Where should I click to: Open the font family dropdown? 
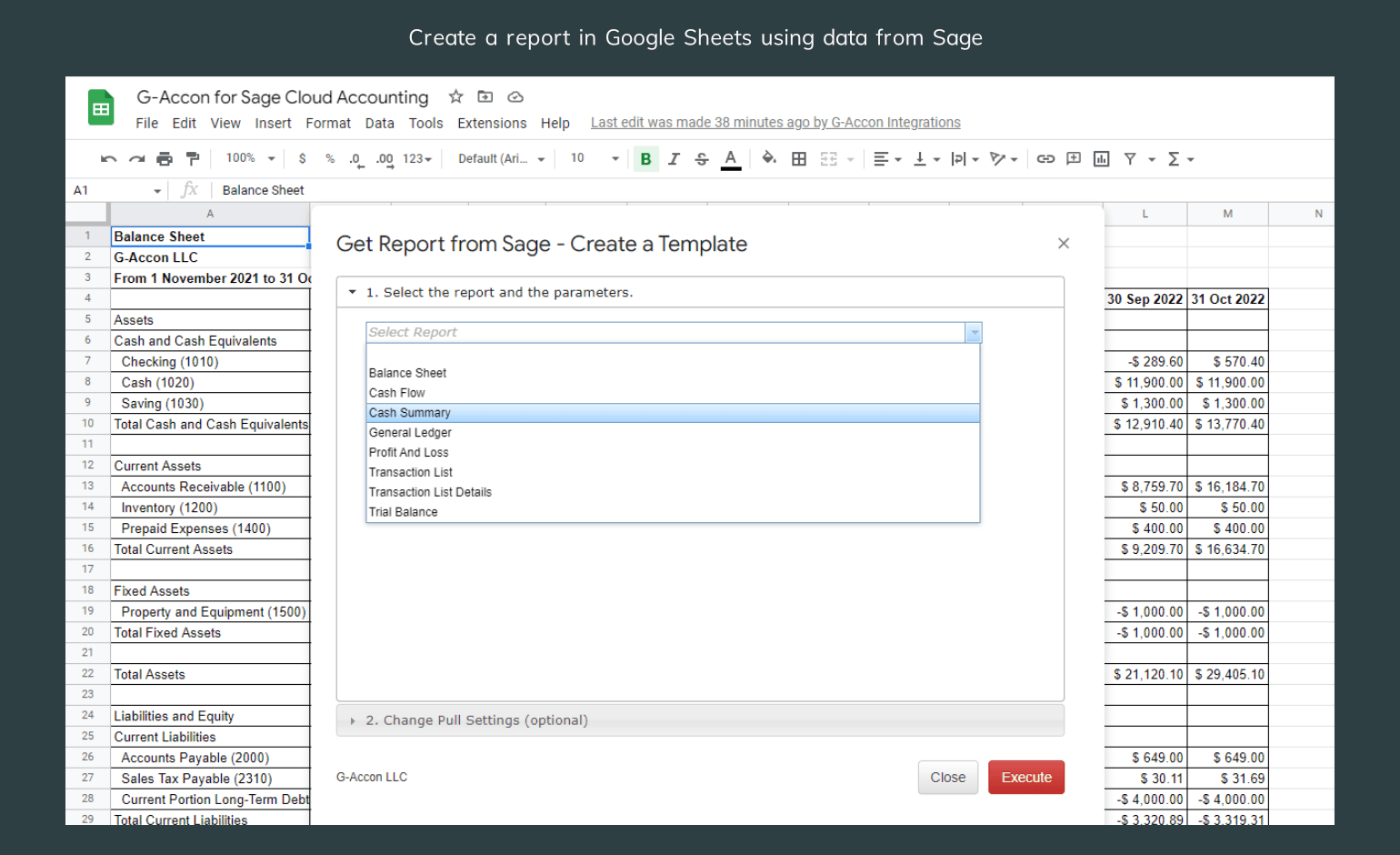tap(501, 159)
